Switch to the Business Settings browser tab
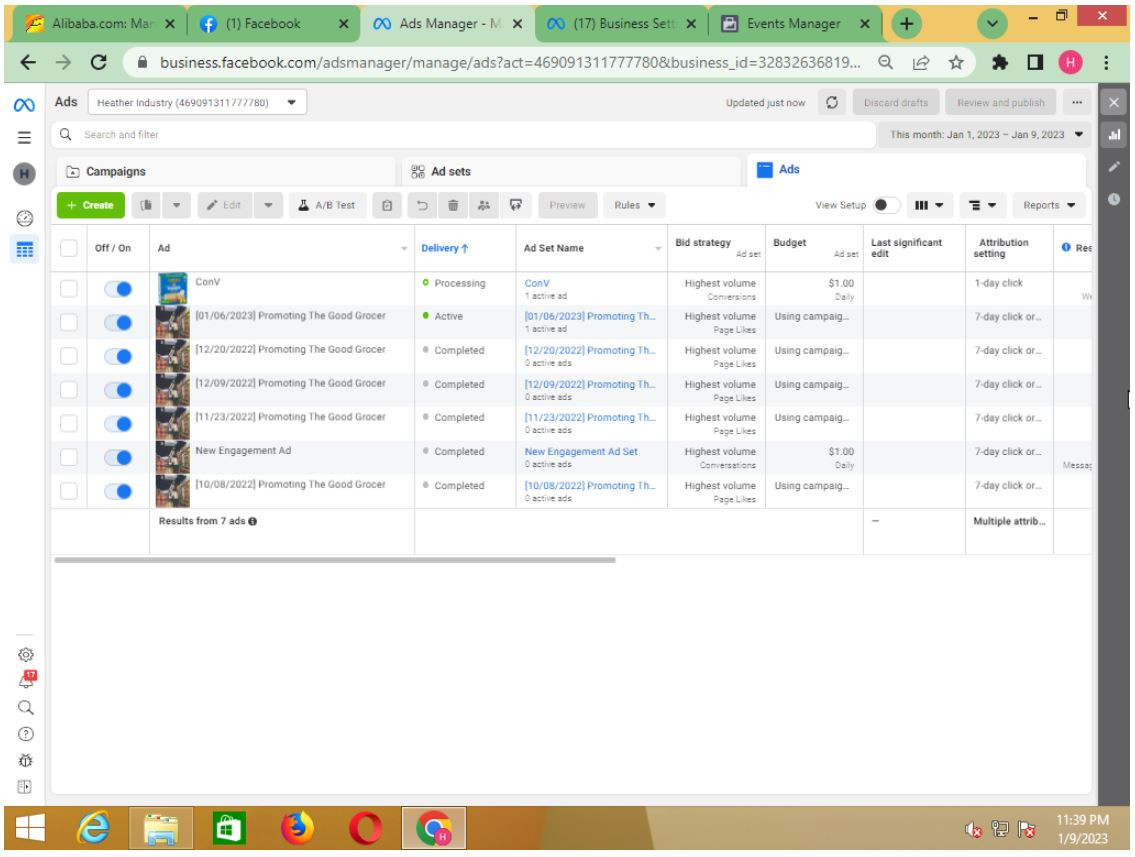The image size is (1135, 857). (x=620, y=24)
